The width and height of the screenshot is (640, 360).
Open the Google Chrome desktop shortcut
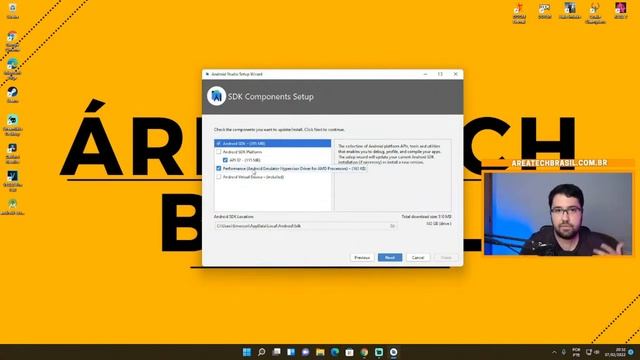coord(13,41)
